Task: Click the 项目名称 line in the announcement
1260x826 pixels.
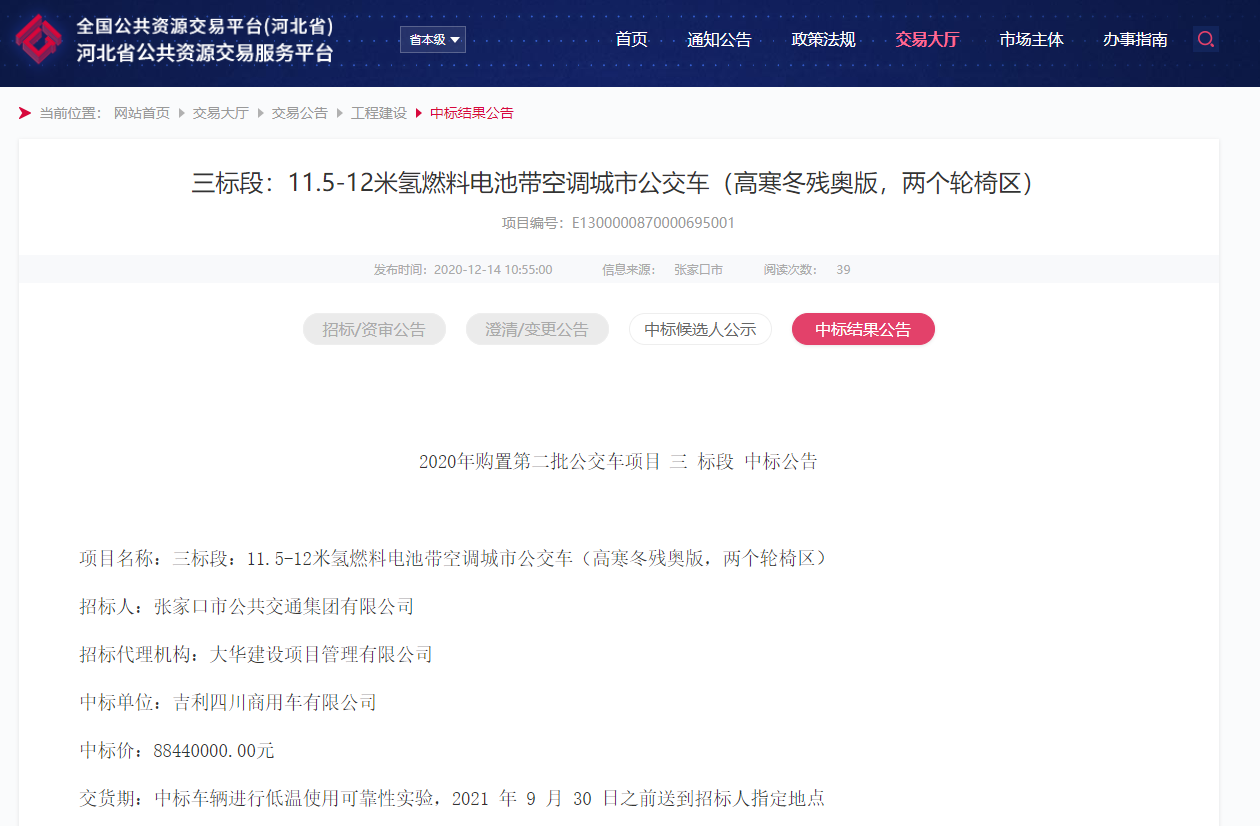Action: [455, 558]
